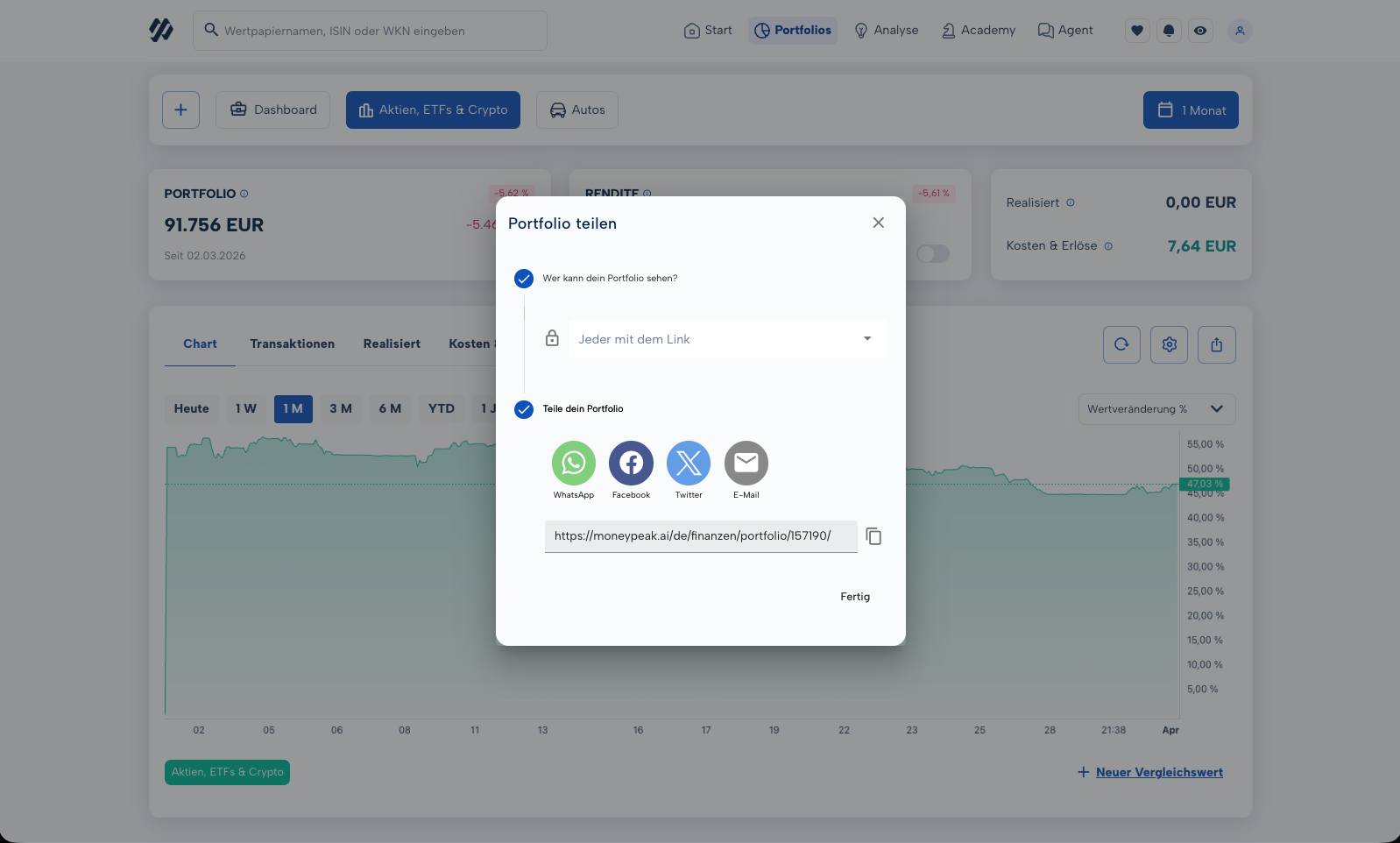Click the info icon next to Kosten & Erlöse
Screen dimensions: 1400x843
(x=1108, y=246)
